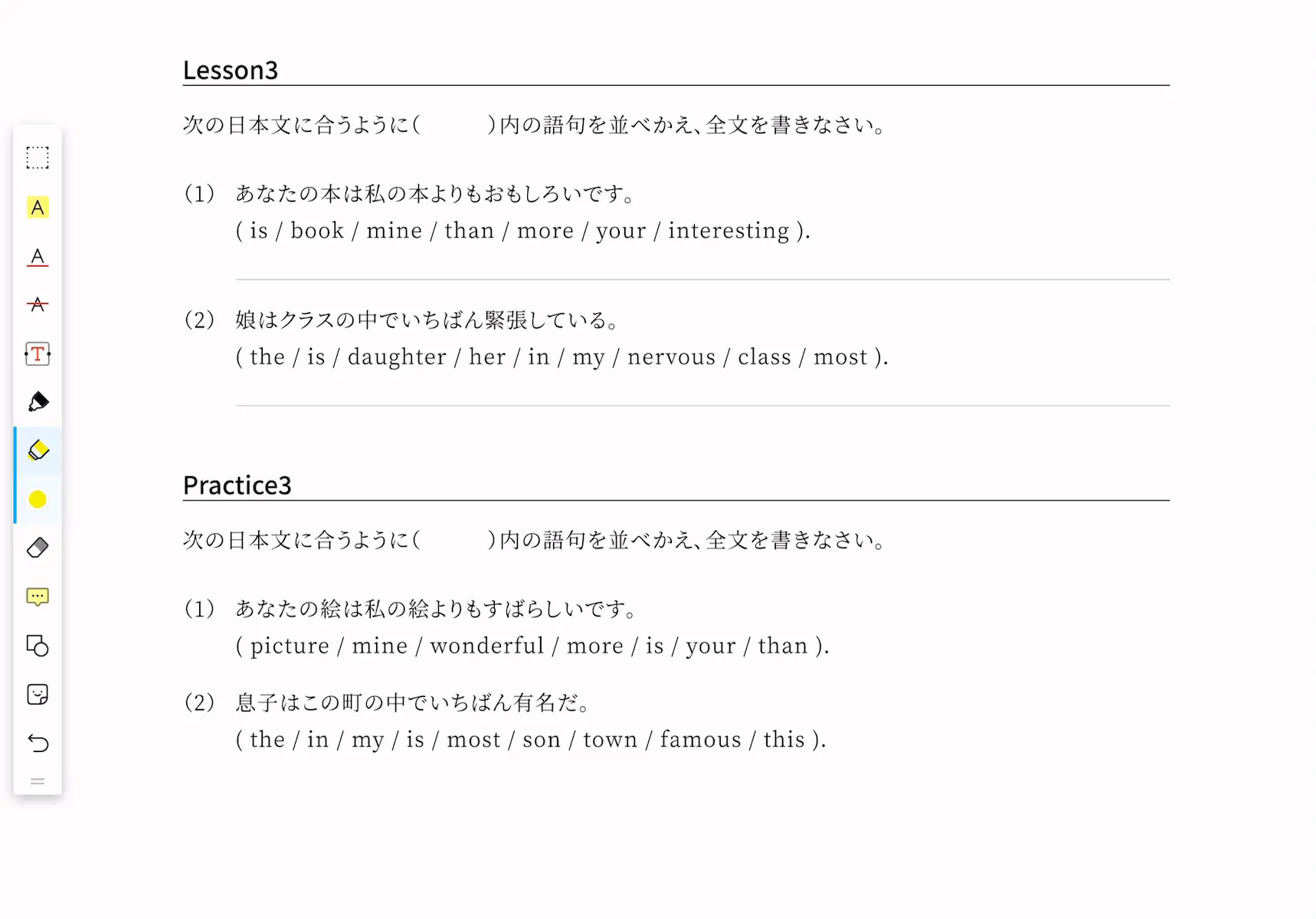Click the word 'wonderful' in Practice3
Viewport: 1316px width, 919px height.
point(487,646)
